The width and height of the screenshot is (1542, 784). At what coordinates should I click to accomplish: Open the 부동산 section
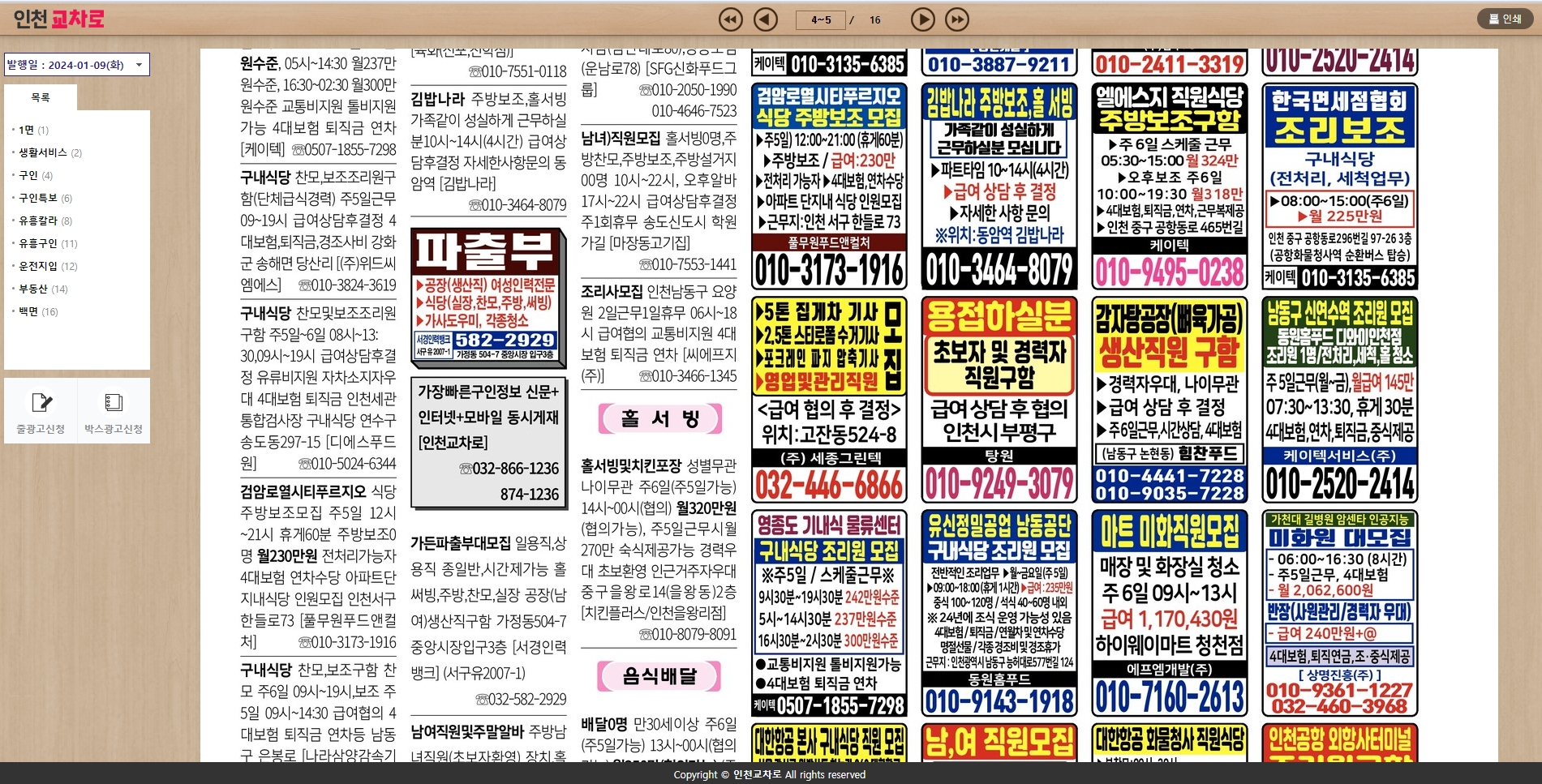(32, 289)
